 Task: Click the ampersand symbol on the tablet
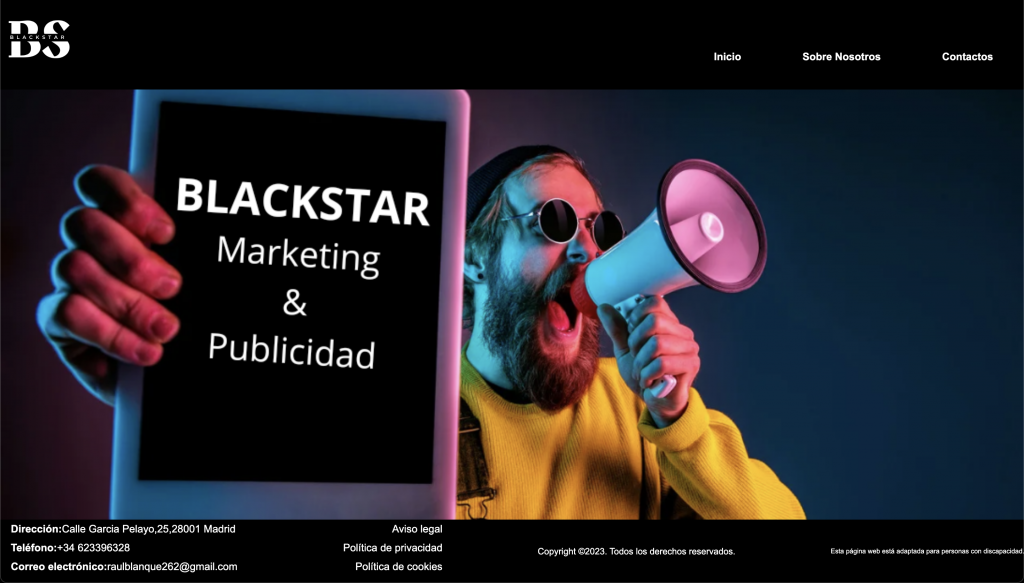tap(294, 302)
